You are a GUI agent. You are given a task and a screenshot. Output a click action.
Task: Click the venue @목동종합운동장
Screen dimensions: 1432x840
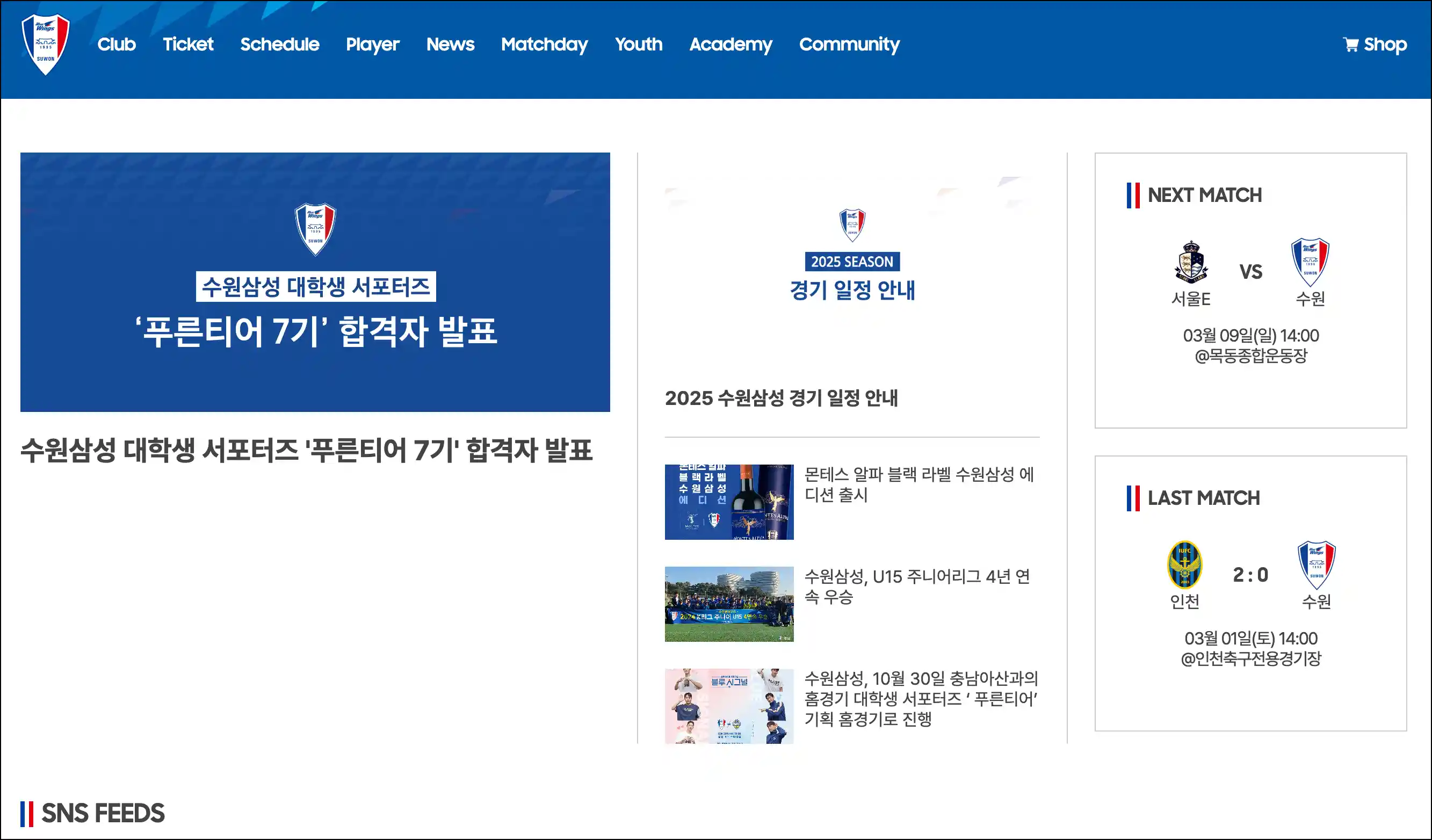tap(1251, 356)
